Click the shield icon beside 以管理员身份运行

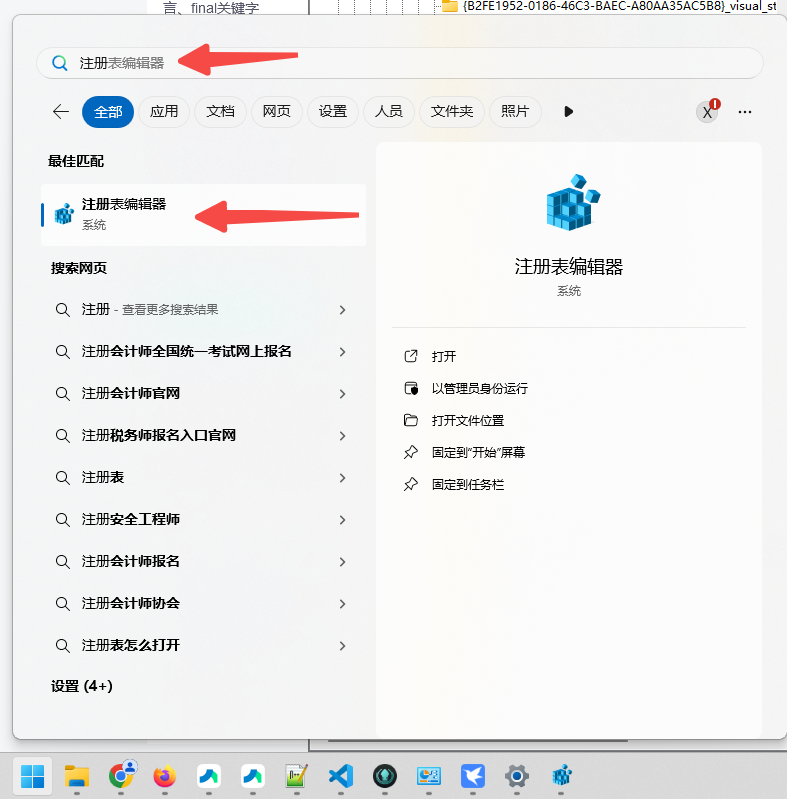click(411, 389)
